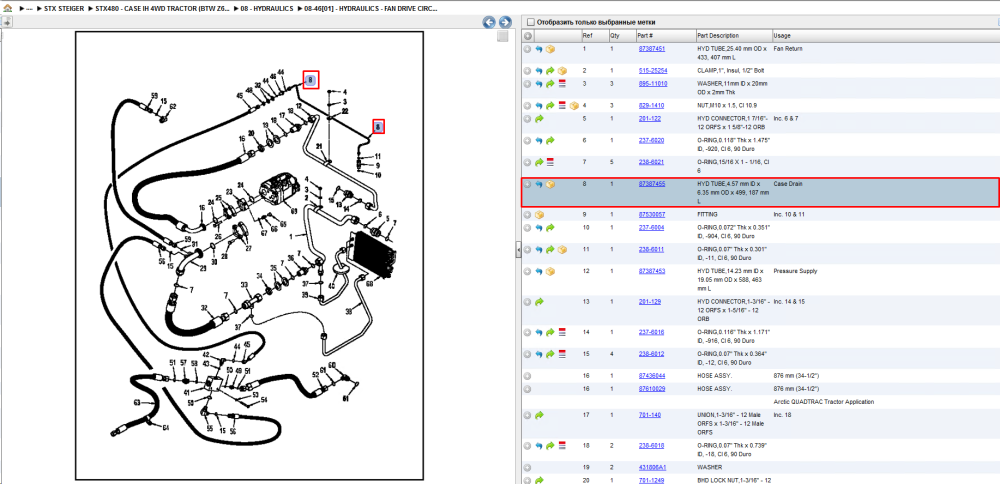Click the circle icon in the table header

click(x=527, y=36)
